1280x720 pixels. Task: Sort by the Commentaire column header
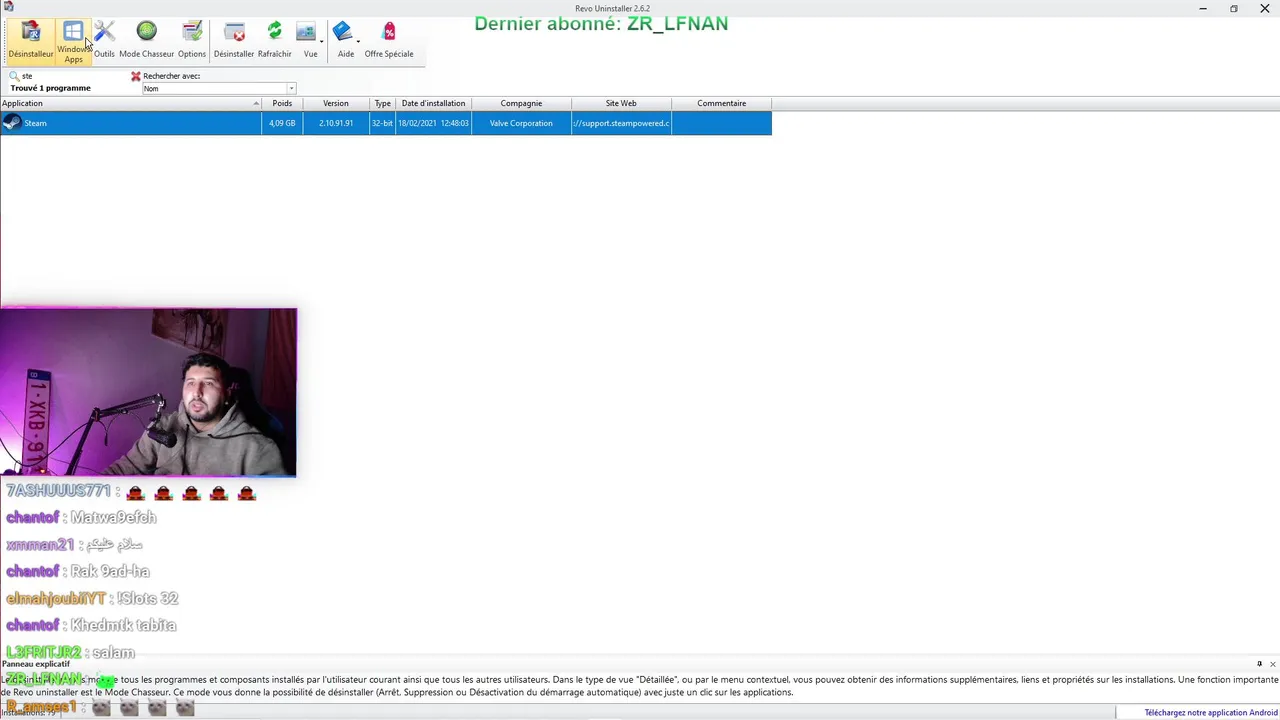pyautogui.click(x=722, y=103)
